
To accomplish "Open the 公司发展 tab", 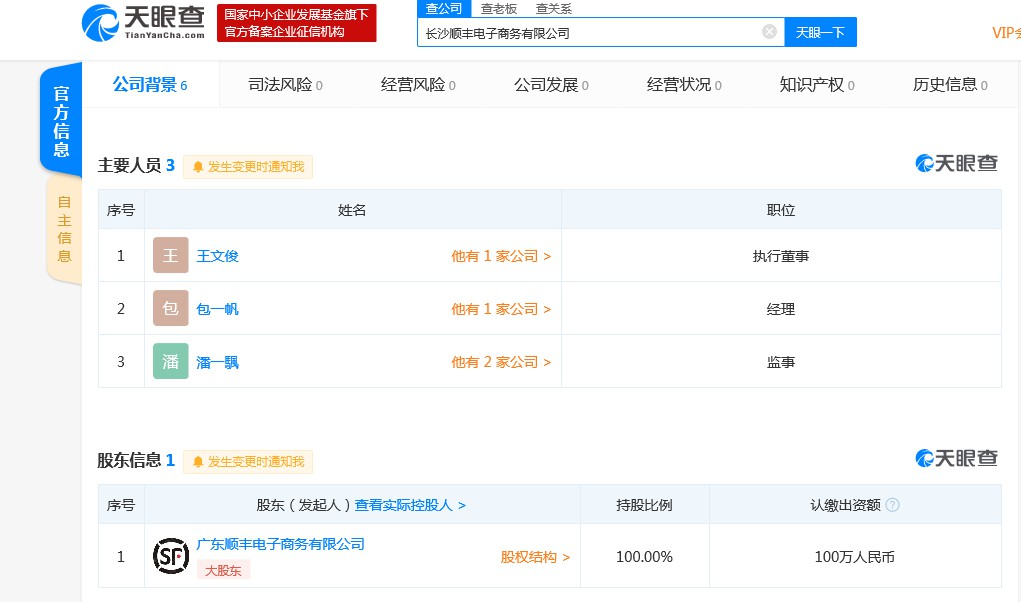I will tap(551, 85).
